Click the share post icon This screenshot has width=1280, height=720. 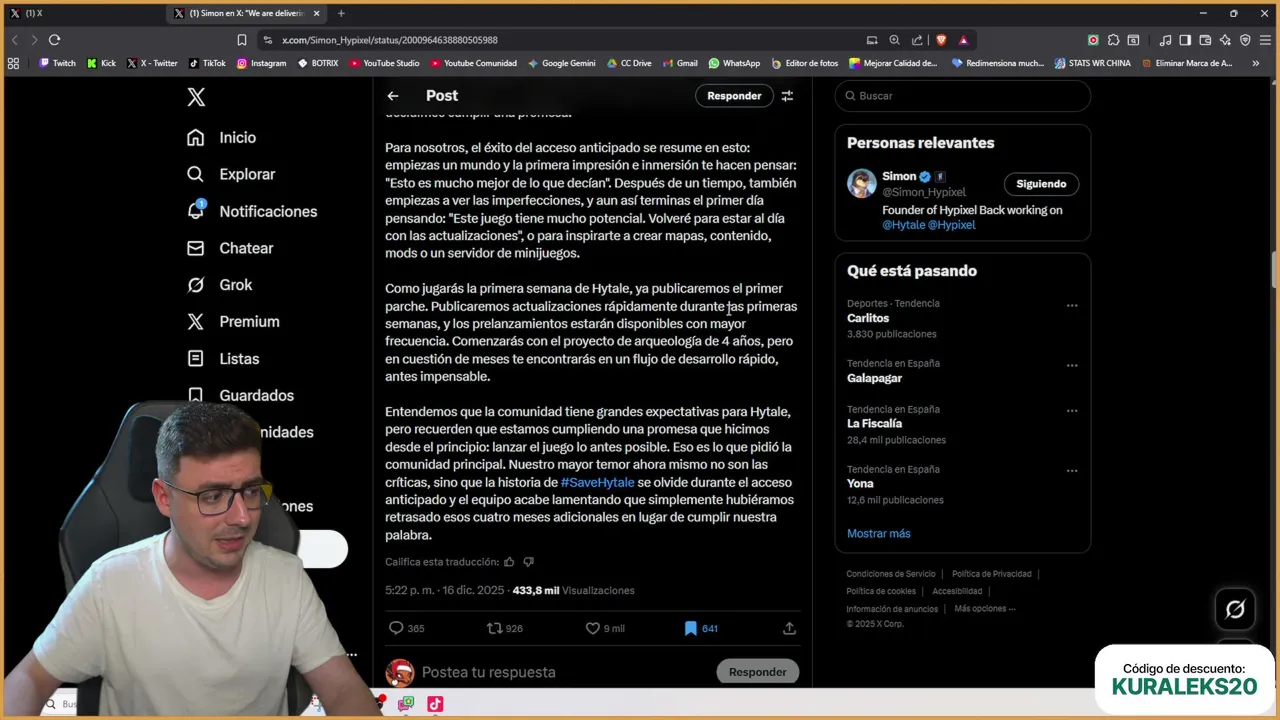[789, 628]
